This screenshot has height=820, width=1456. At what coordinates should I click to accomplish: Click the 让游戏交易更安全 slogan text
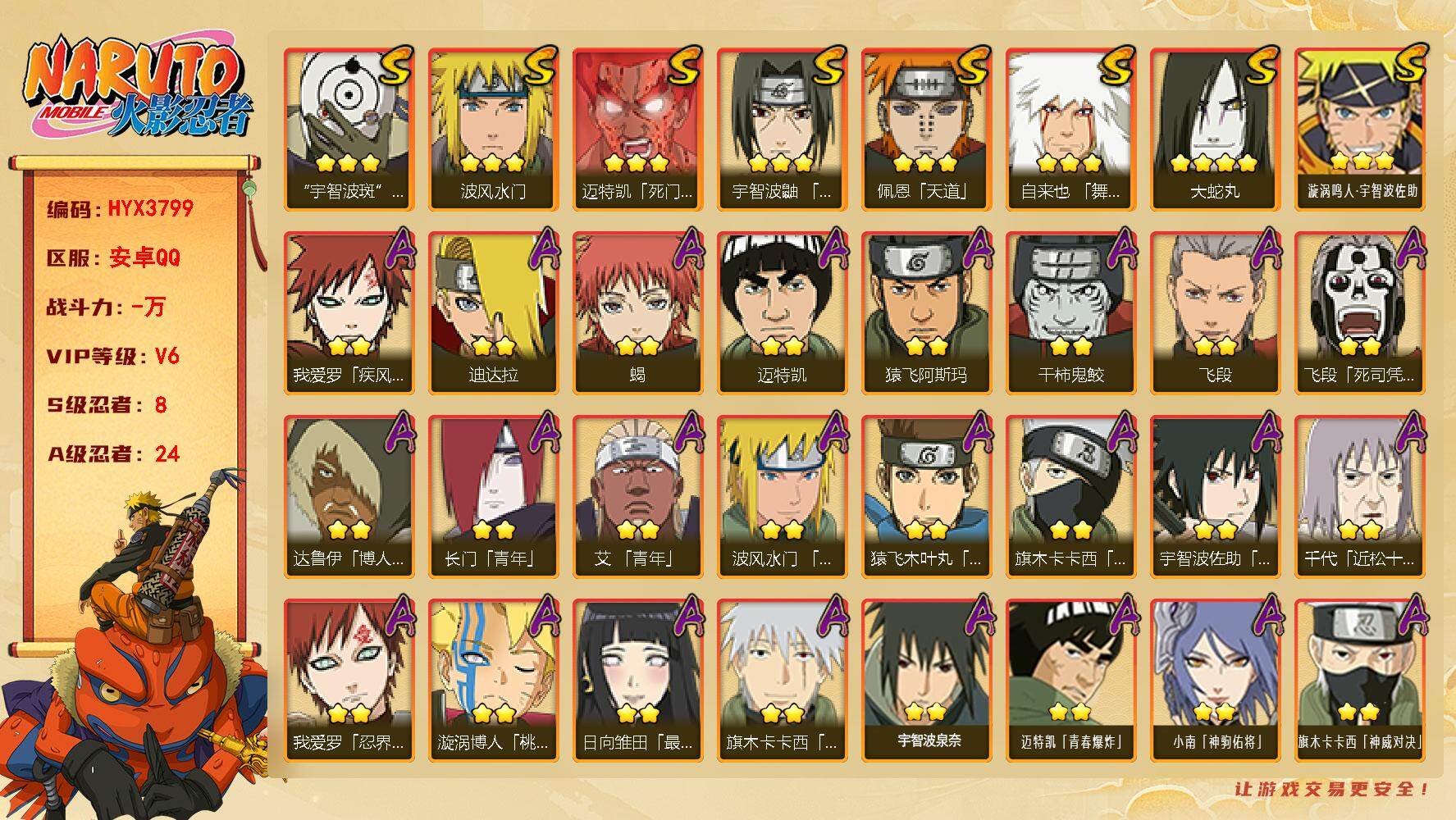coord(1332,789)
